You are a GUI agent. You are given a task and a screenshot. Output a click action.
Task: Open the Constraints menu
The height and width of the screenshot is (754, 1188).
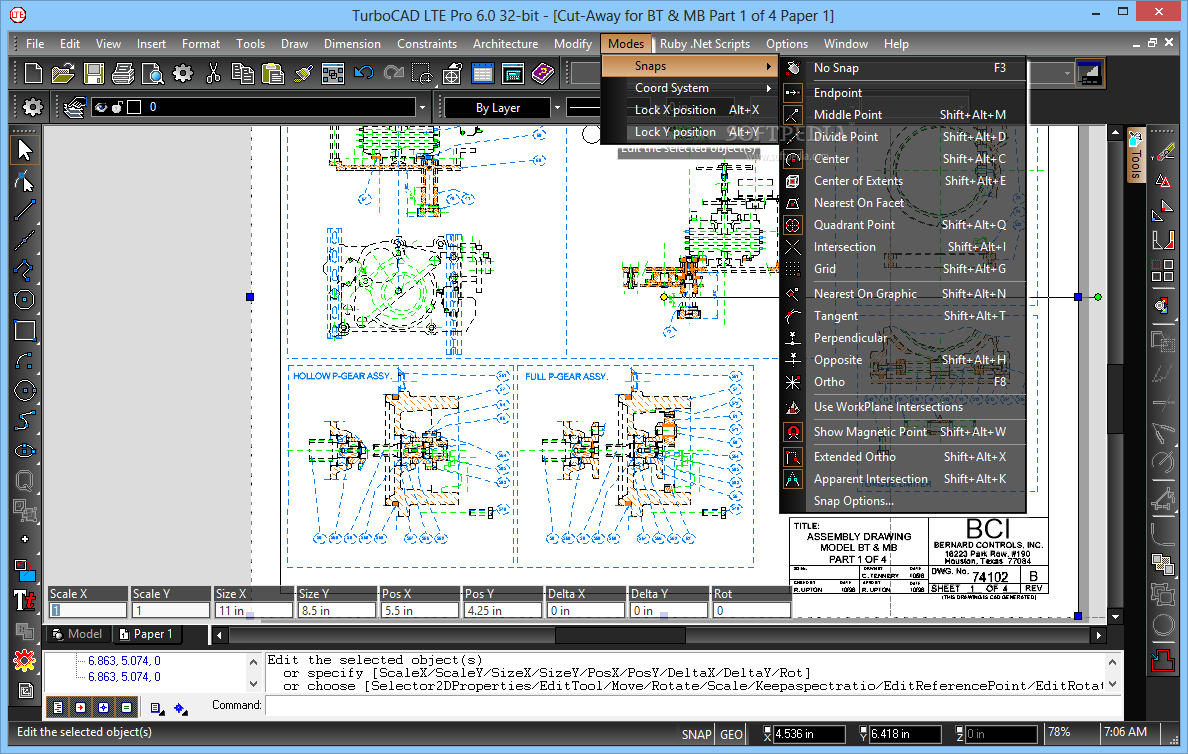427,44
